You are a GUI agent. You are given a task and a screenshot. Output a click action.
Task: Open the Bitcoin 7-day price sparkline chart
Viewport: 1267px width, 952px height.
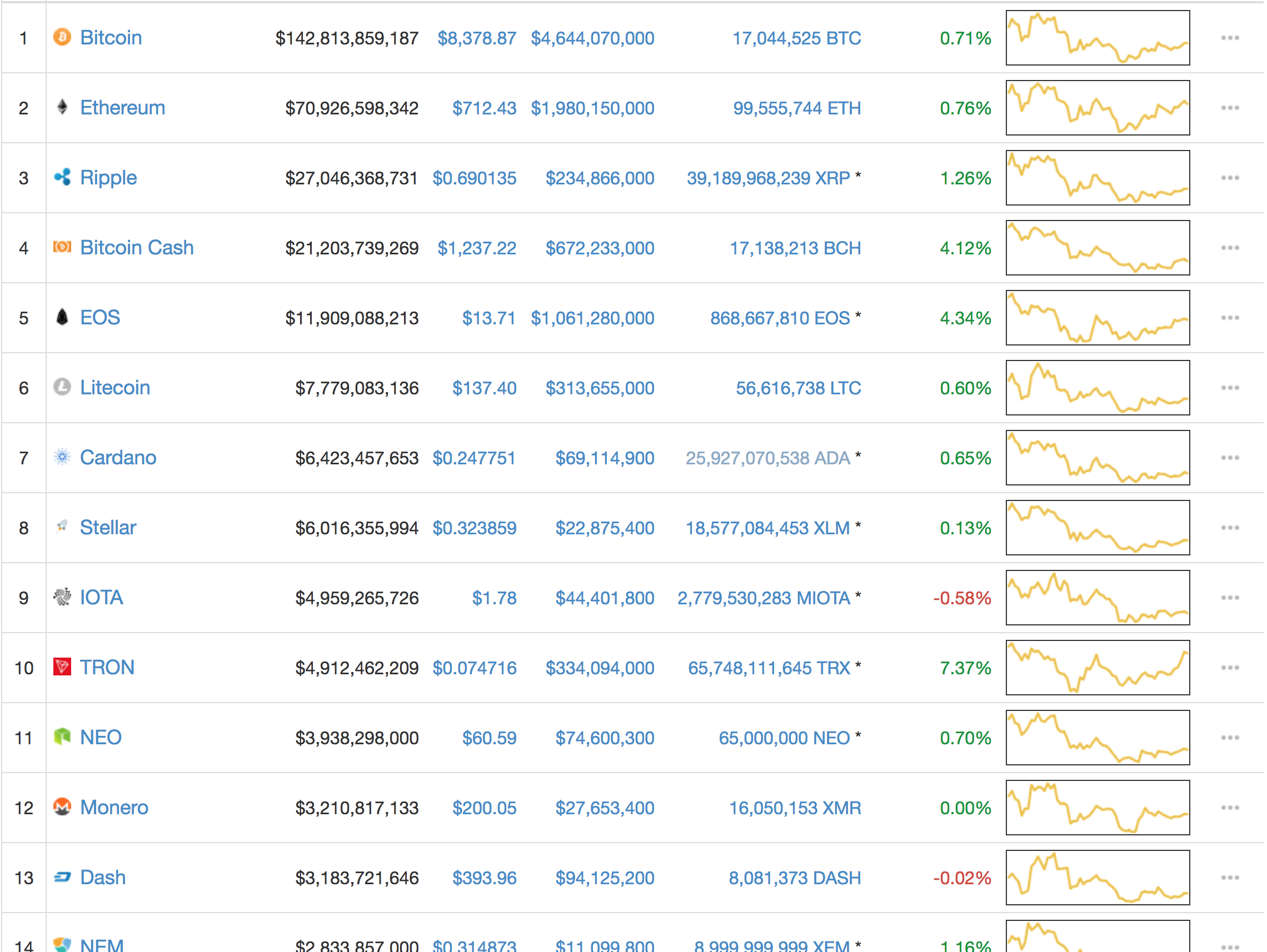(1097, 38)
